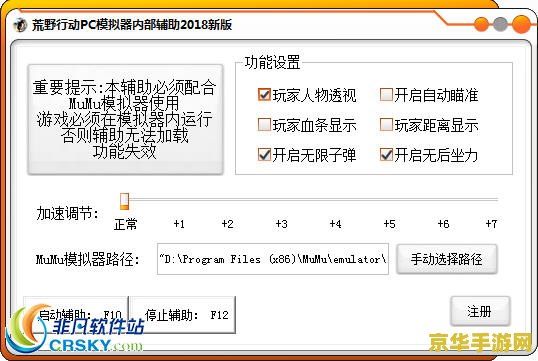Click the MuMu模拟器路径 label
Viewport: 538px width, 361px height.
tap(88, 259)
